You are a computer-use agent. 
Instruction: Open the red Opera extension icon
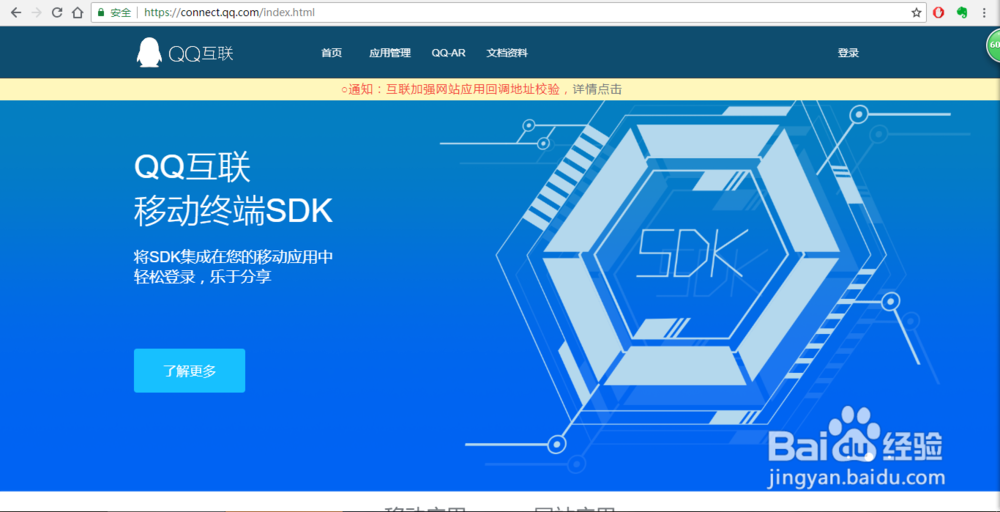click(x=938, y=12)
